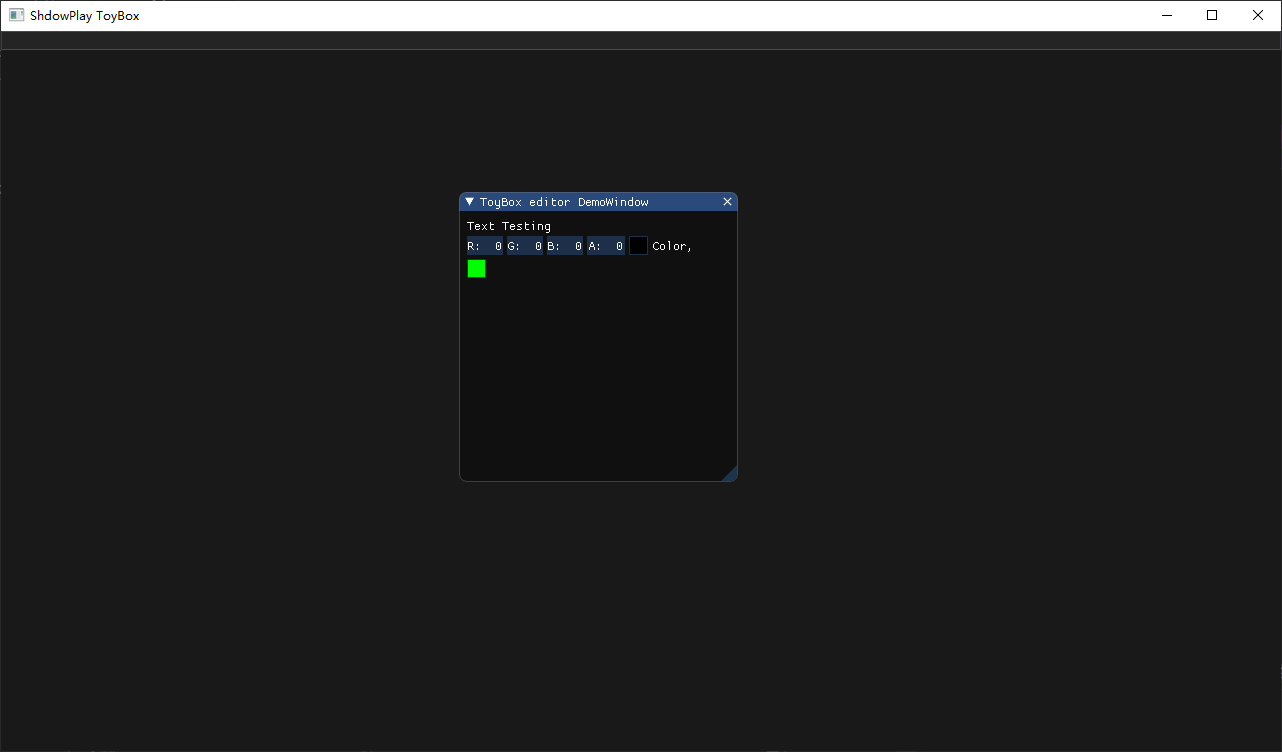Open the black color preview swatch

[638, 246]
